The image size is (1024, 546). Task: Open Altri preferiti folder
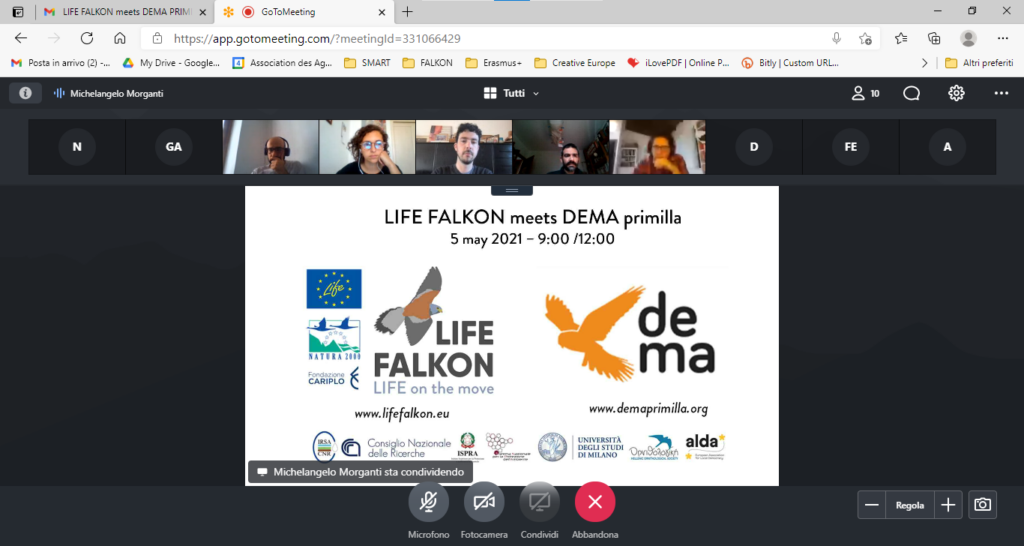[x=979, y=63]
